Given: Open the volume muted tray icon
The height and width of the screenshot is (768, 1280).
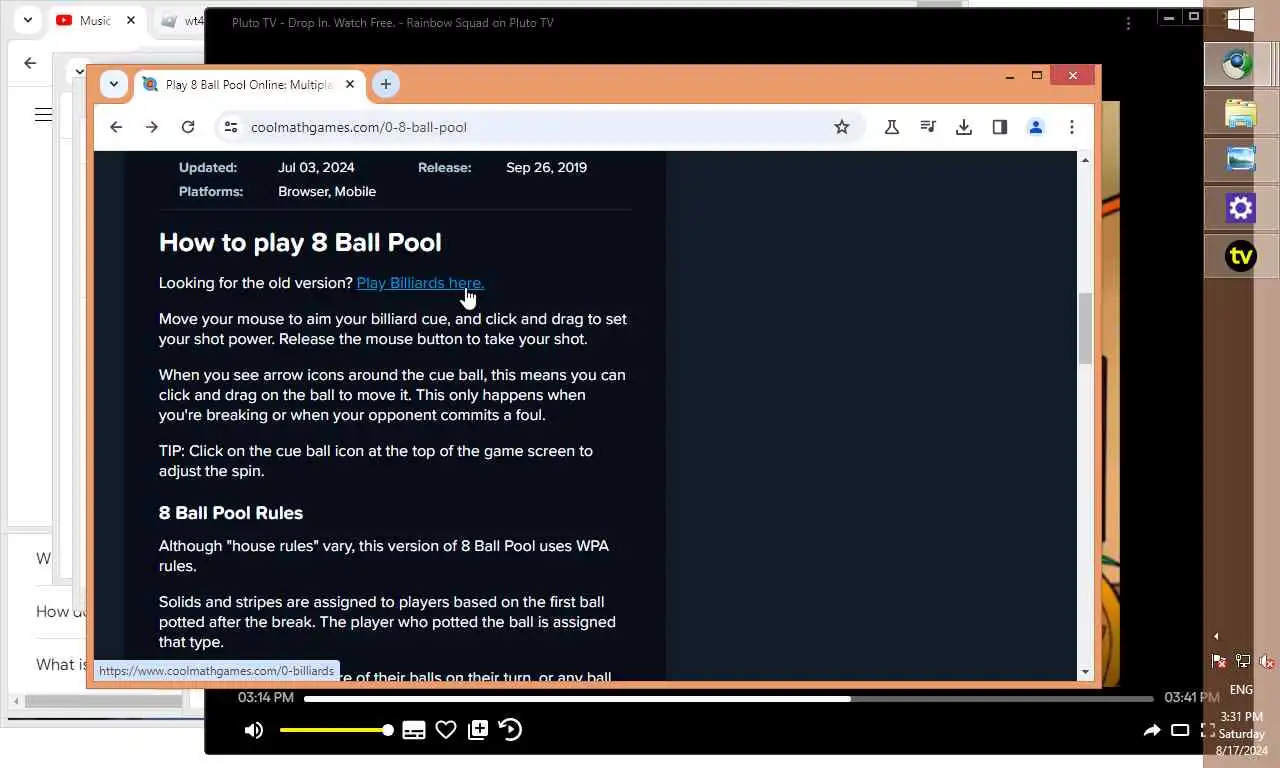Looking at the screenshot, I should 1265,661.
